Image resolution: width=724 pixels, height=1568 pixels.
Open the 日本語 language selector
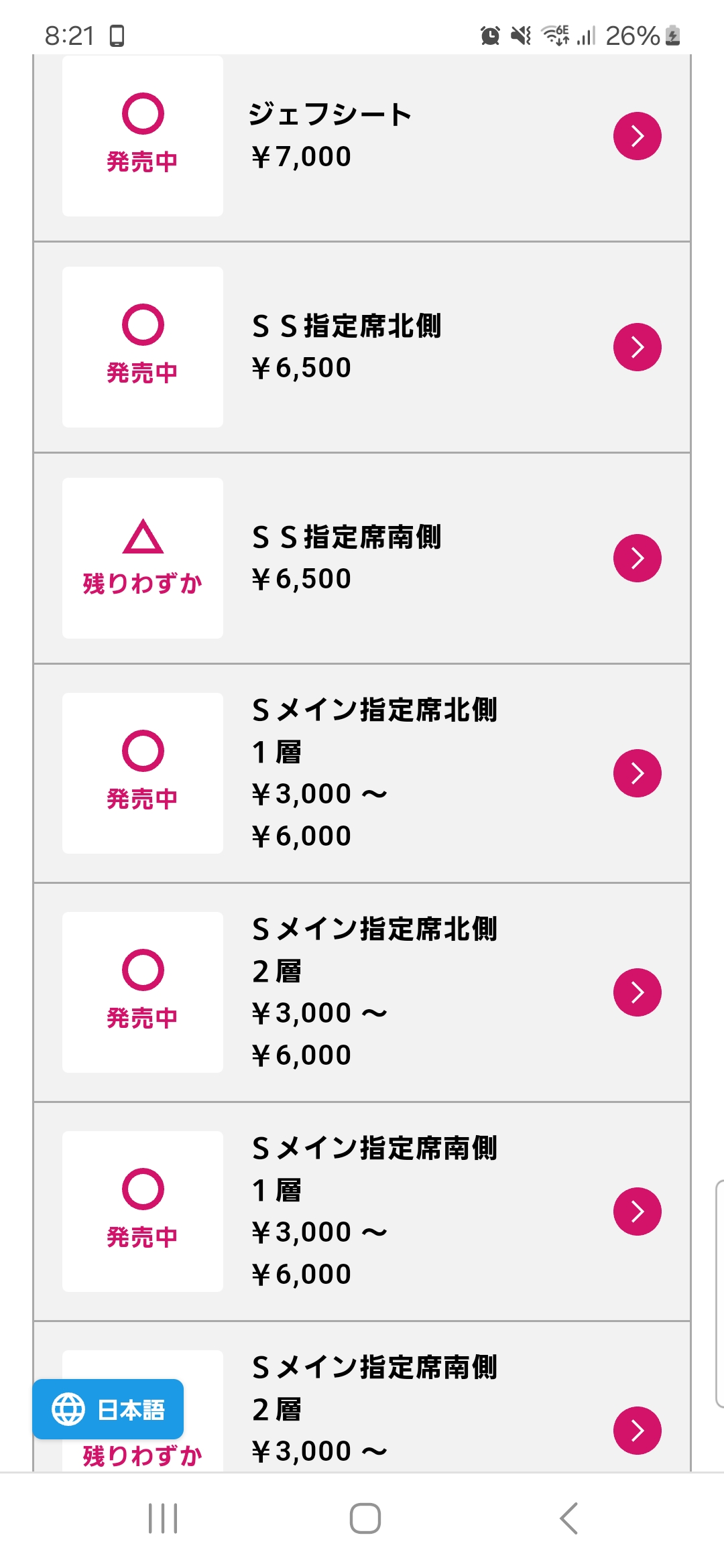click(109, 1409)
